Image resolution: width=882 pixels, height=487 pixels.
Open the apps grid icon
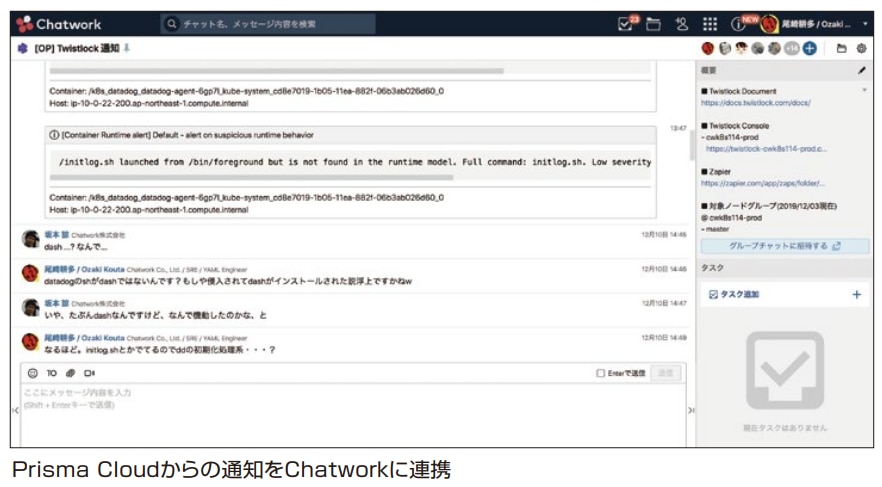tap(710, 24)
